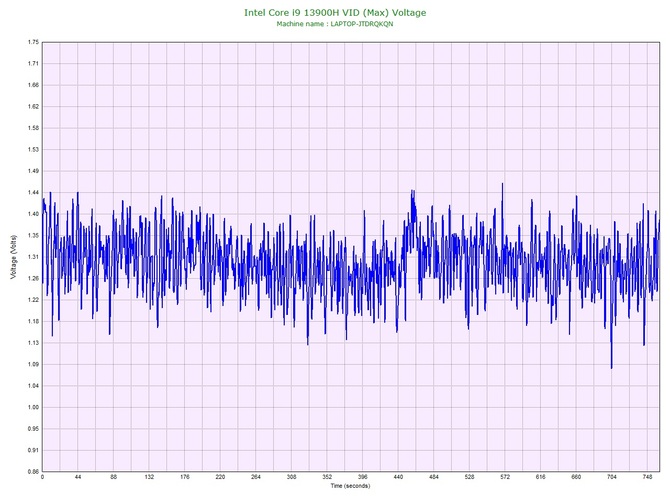The image size is (670, 503).
Task: Click the 1.62 voltage axis tick label
Action: coord(33,106)
